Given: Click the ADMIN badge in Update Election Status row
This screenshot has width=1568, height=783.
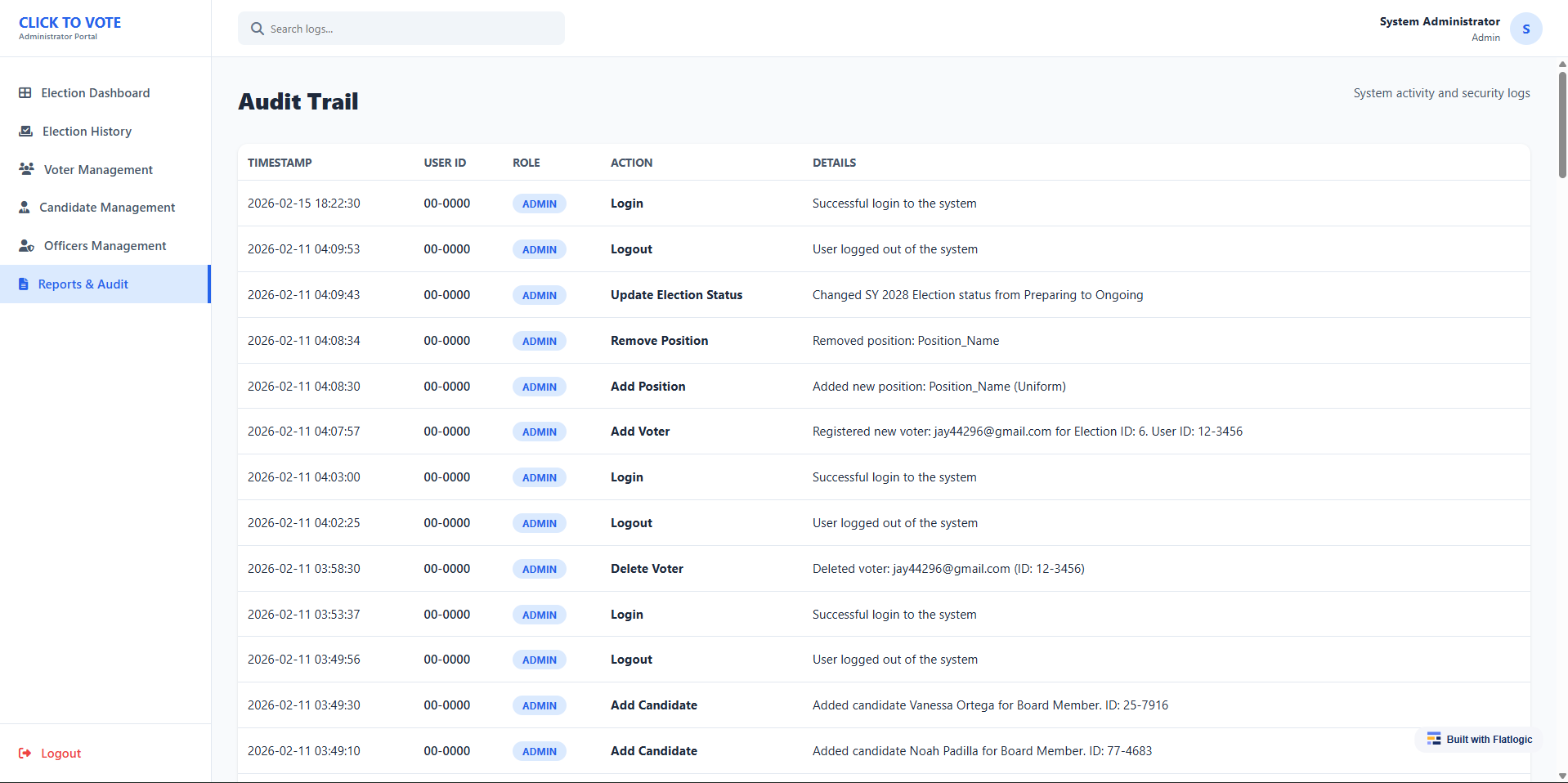Looking at the screenshot, I should (x=540, y=296).
